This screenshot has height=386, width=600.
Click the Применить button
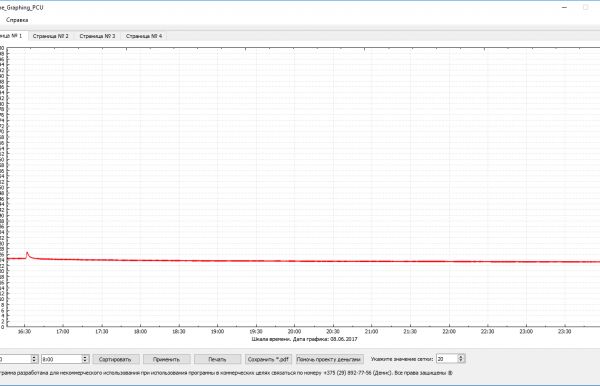[166, 359]
